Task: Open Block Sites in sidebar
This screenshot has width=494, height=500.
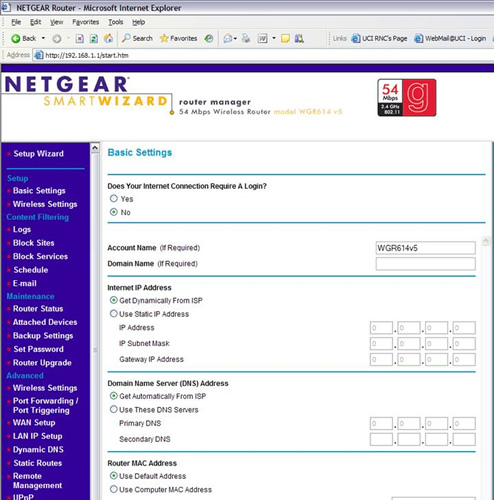Action: pyautogui.click(x=33, y=243)
